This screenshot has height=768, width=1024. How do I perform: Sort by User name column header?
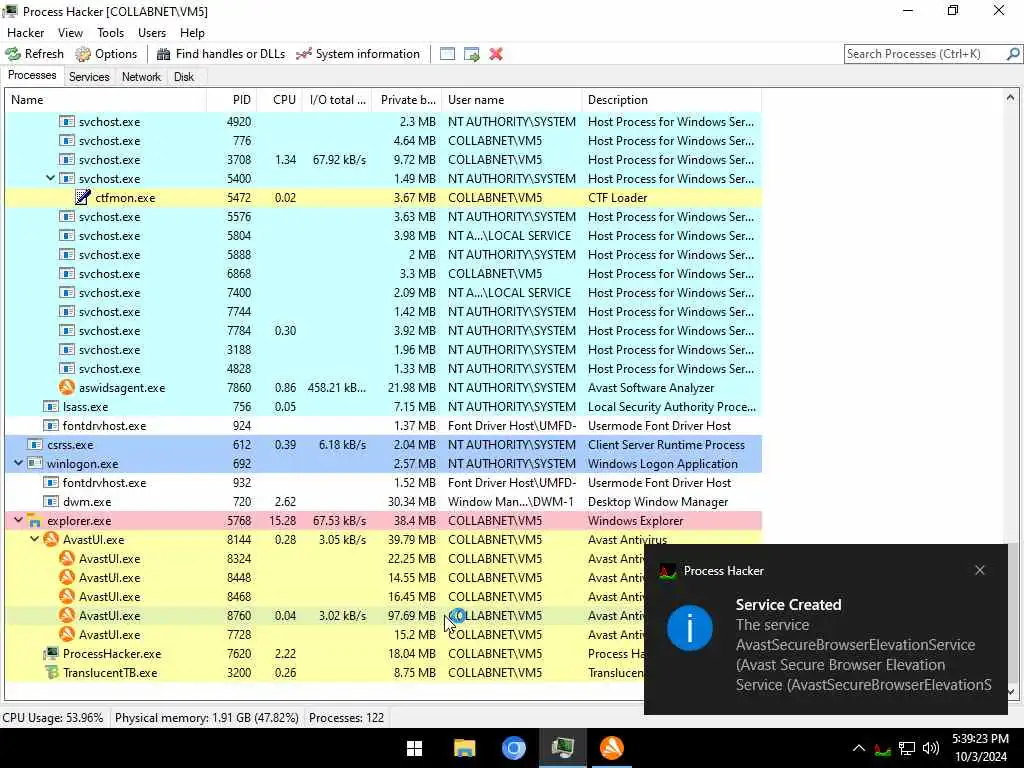tap(512, 100)
